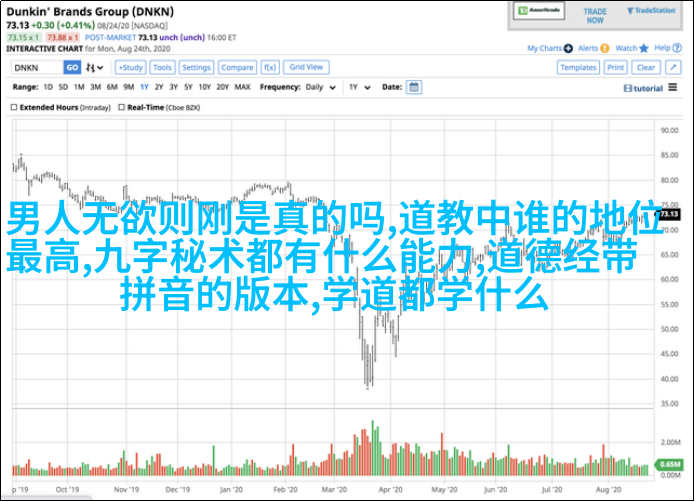
Task: Select the 9M range
Action: (129, 87)
